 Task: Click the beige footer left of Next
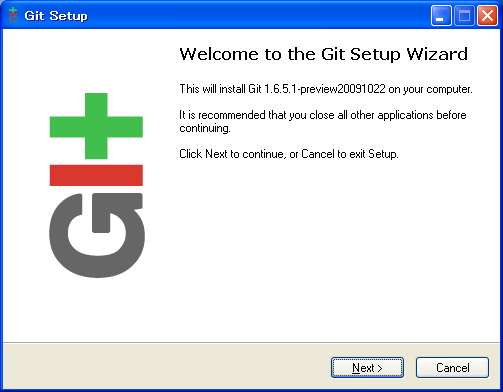pyautogui.click(x=167, y=367)
